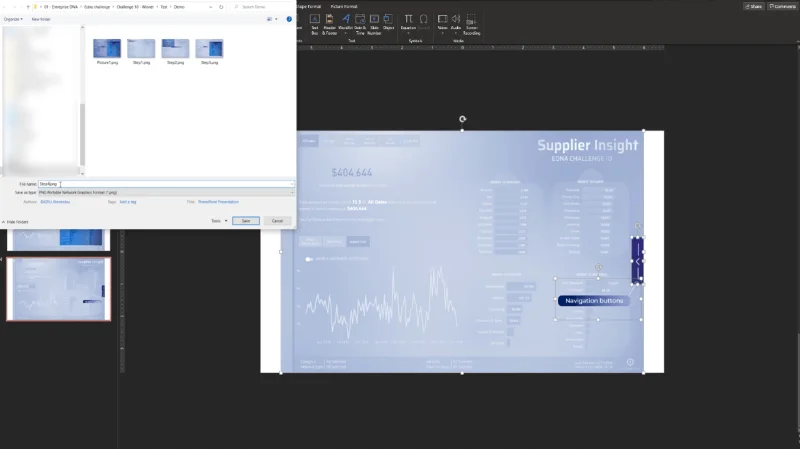This screenshot has width=800, height=449.
Task: Expand the File name history dropdown
Action: tap(292, 184)
